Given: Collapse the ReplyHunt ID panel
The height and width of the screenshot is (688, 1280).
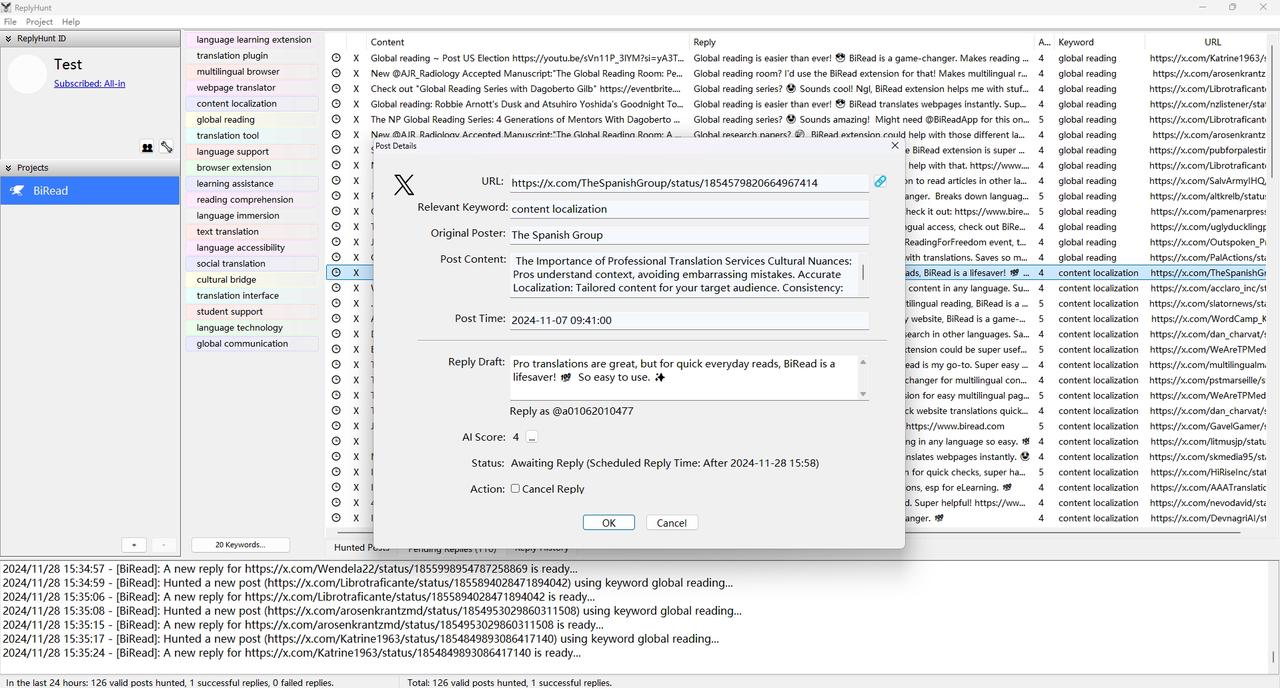Looking at the screenshot, I should [8, 39].
